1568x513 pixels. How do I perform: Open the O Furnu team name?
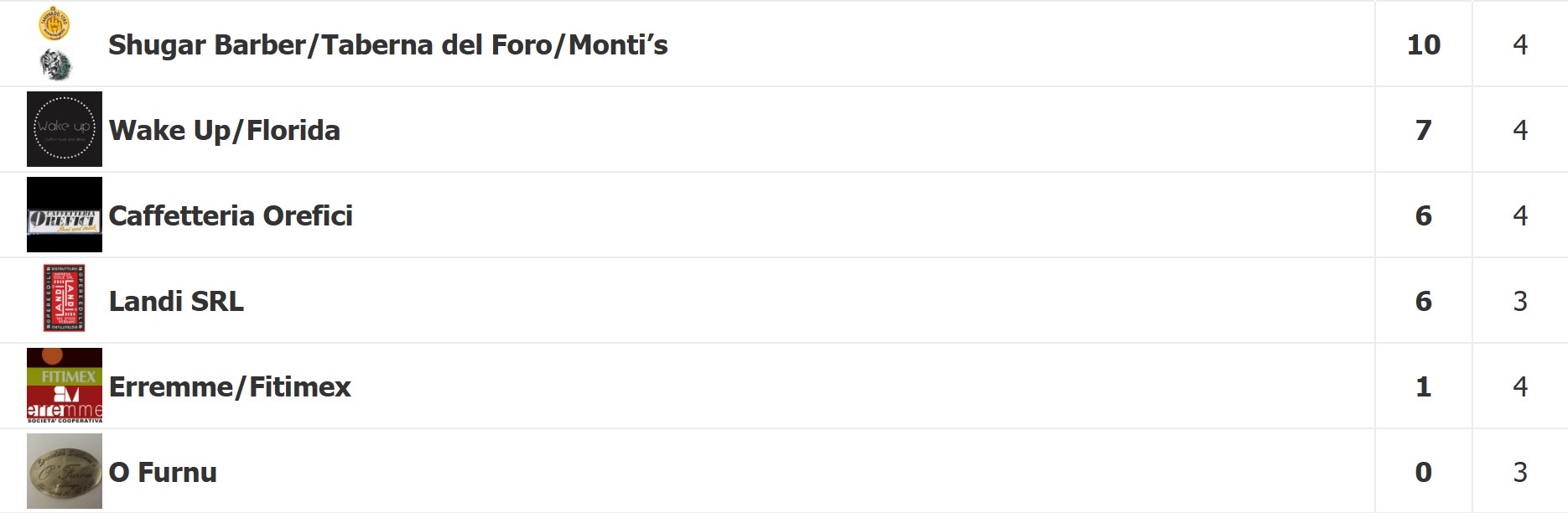[x=163, y=472]
